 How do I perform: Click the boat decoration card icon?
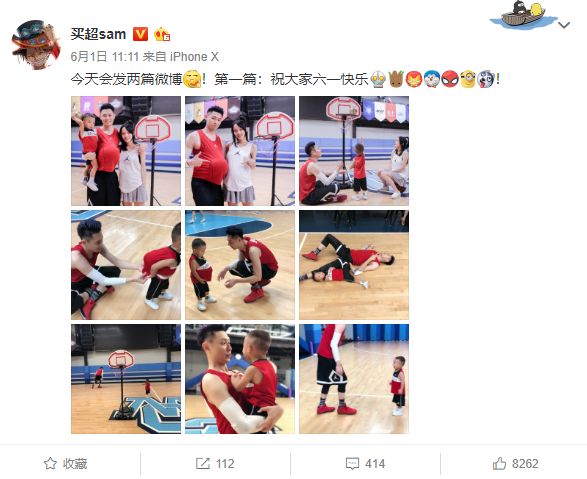click(x=523, y=15)
